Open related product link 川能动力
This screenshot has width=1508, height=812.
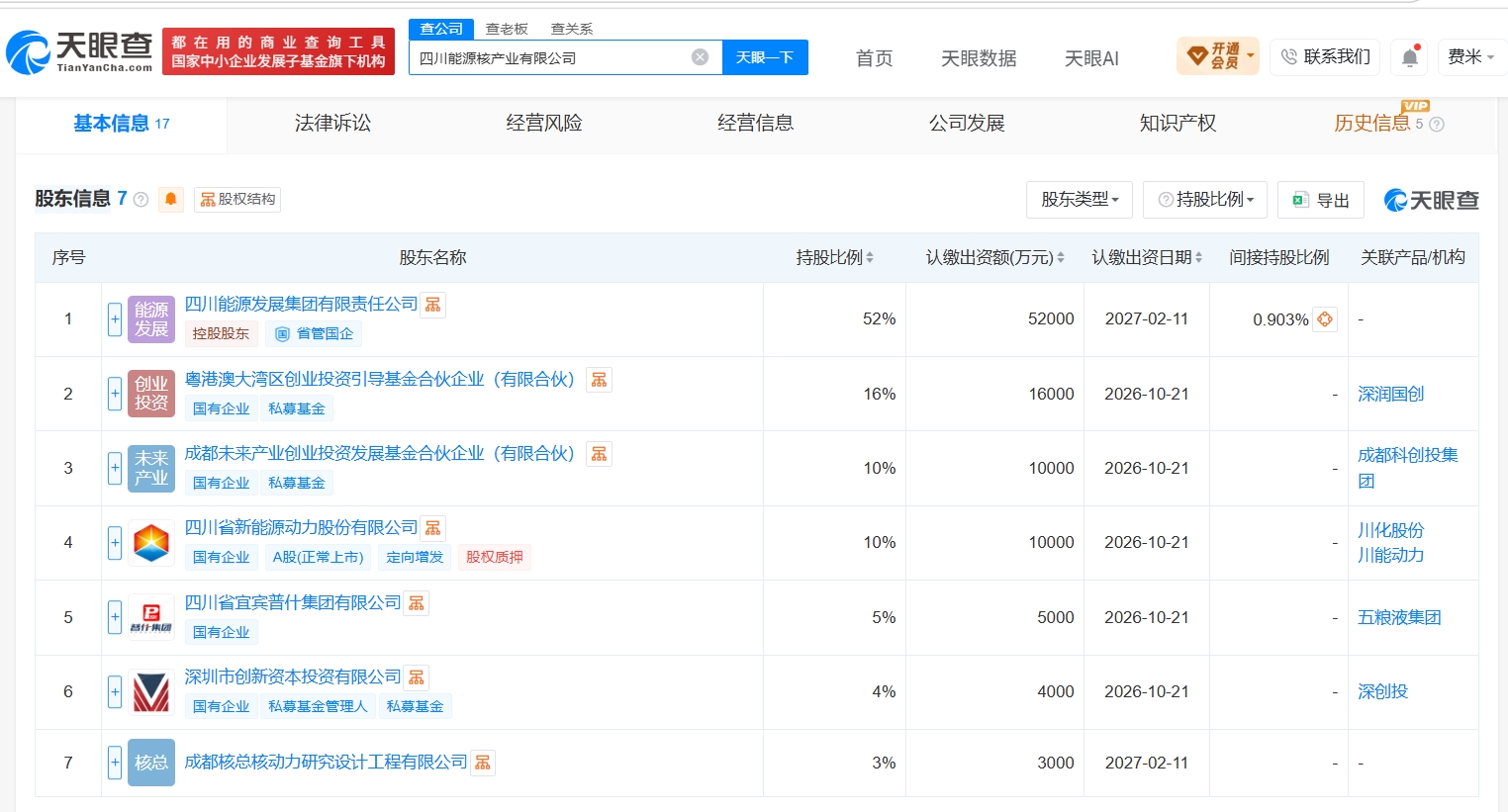[x=1390, y=556]
